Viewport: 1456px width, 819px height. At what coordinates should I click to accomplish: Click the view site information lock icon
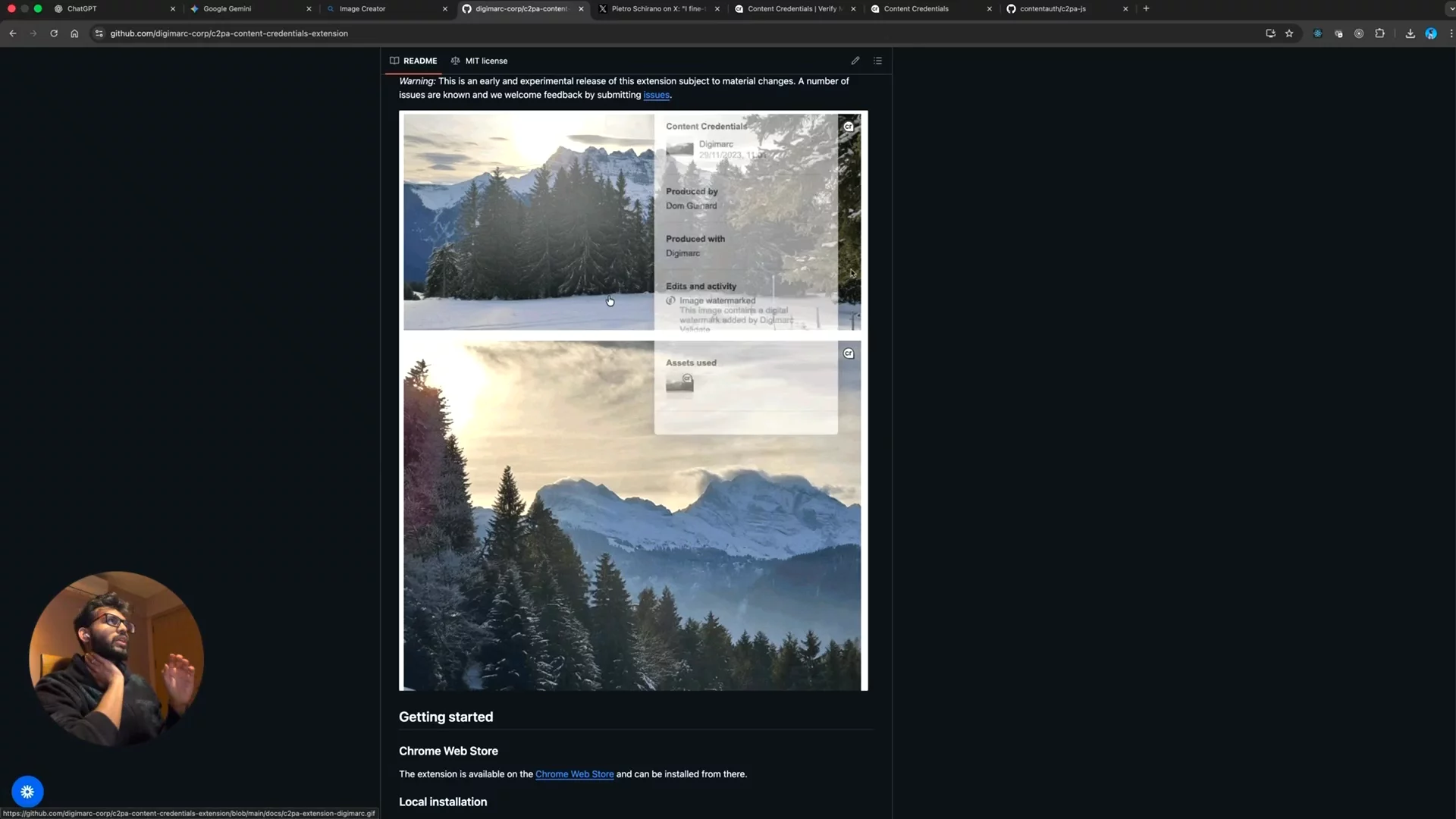[x=99, y=33]
